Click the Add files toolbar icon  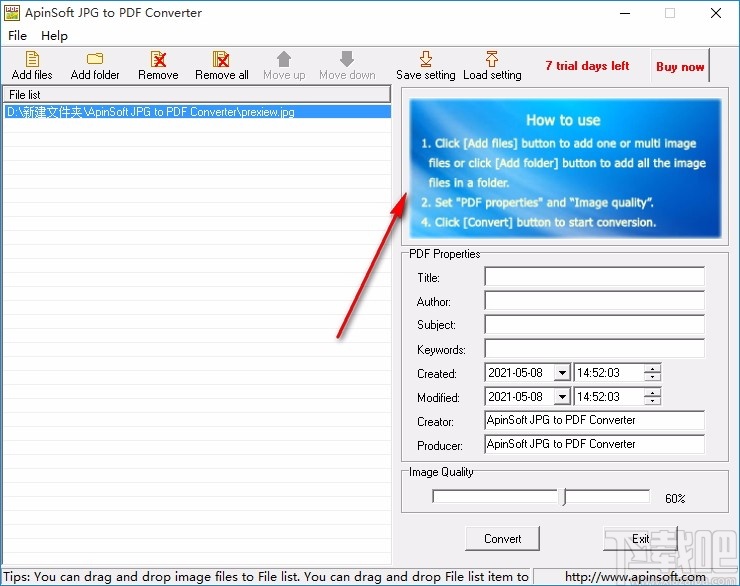click(32, 59)
